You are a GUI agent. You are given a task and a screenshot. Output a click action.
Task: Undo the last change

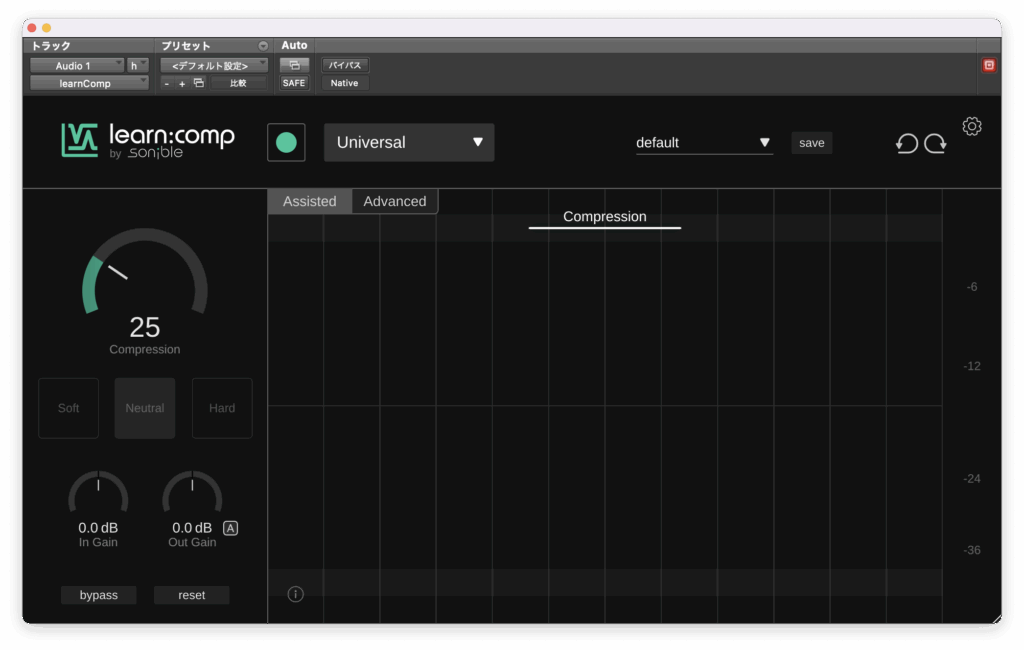click(906, 143)
